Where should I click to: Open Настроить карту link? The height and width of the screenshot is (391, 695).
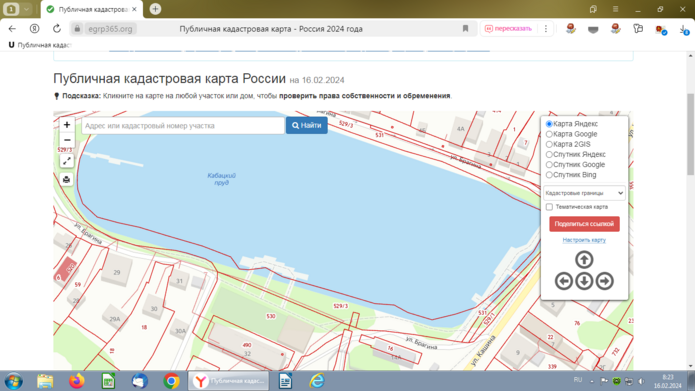[x=584, y=240]
